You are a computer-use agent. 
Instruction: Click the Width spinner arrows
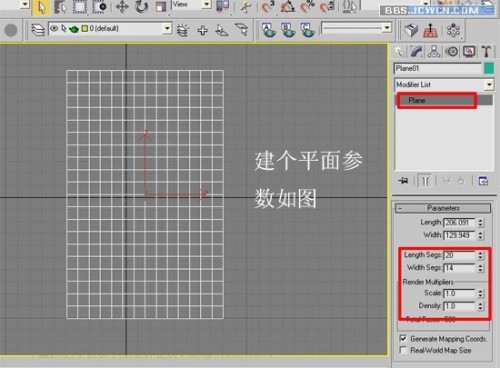(480, 235)
